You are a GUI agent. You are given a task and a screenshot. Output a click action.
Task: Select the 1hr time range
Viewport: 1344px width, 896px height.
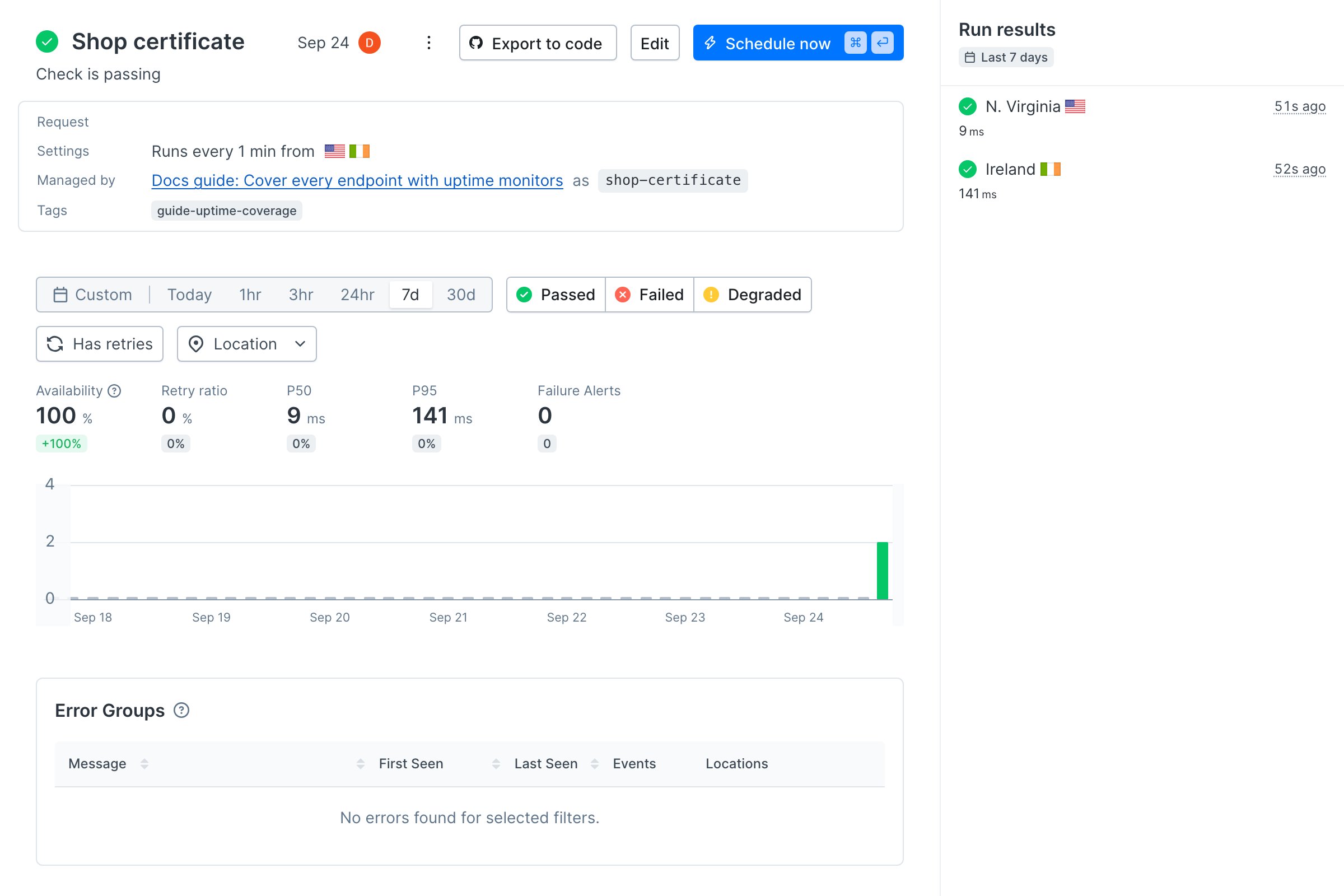click(250, 295)
